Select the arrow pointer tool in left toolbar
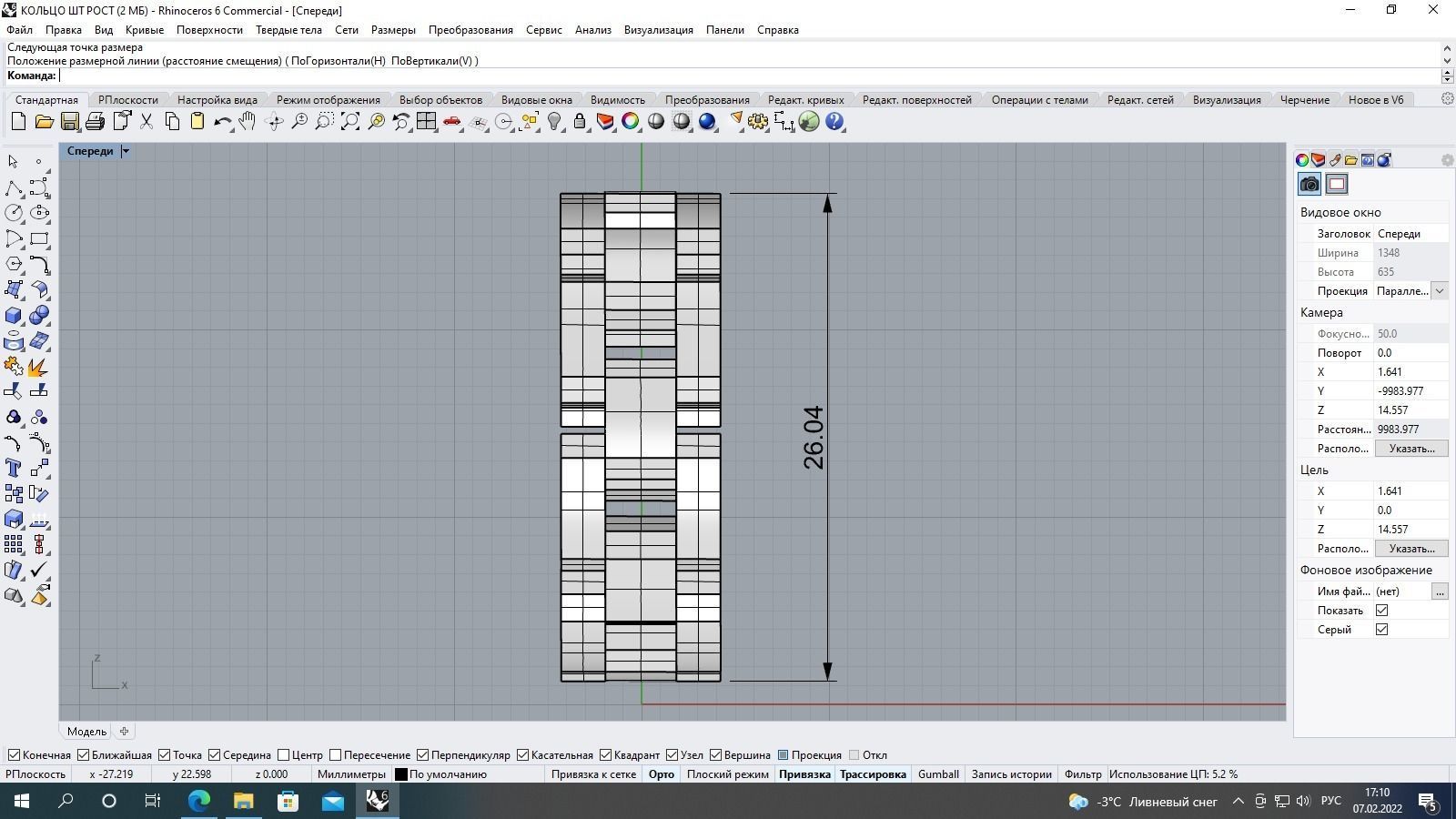Screen dimensions: 1456x819 click(x=14, y=162)
